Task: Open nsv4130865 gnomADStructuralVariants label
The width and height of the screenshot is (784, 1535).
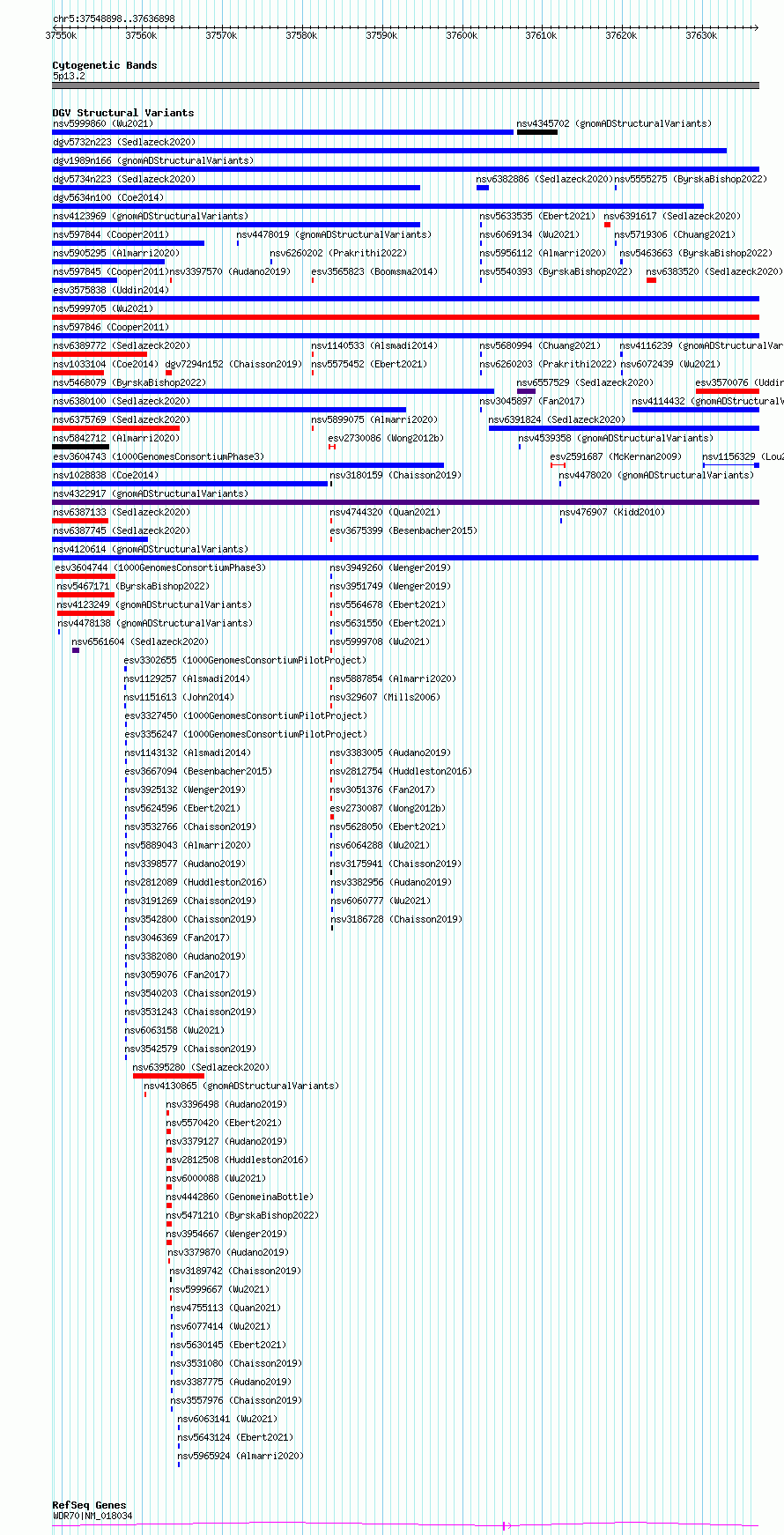Action: point(241,1086)
